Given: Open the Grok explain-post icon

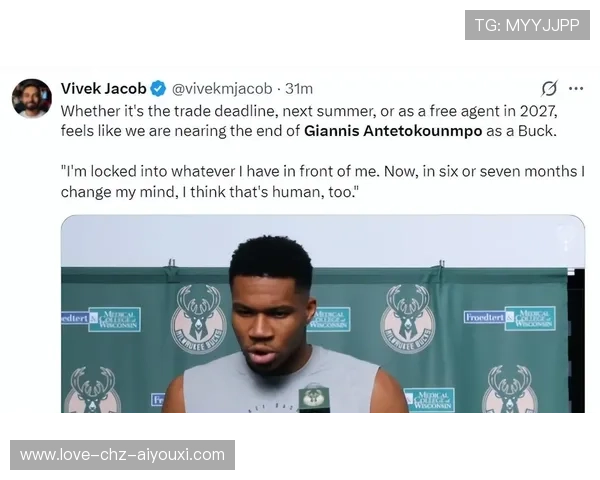Looking at the screenshot, I should click(549, 88).
